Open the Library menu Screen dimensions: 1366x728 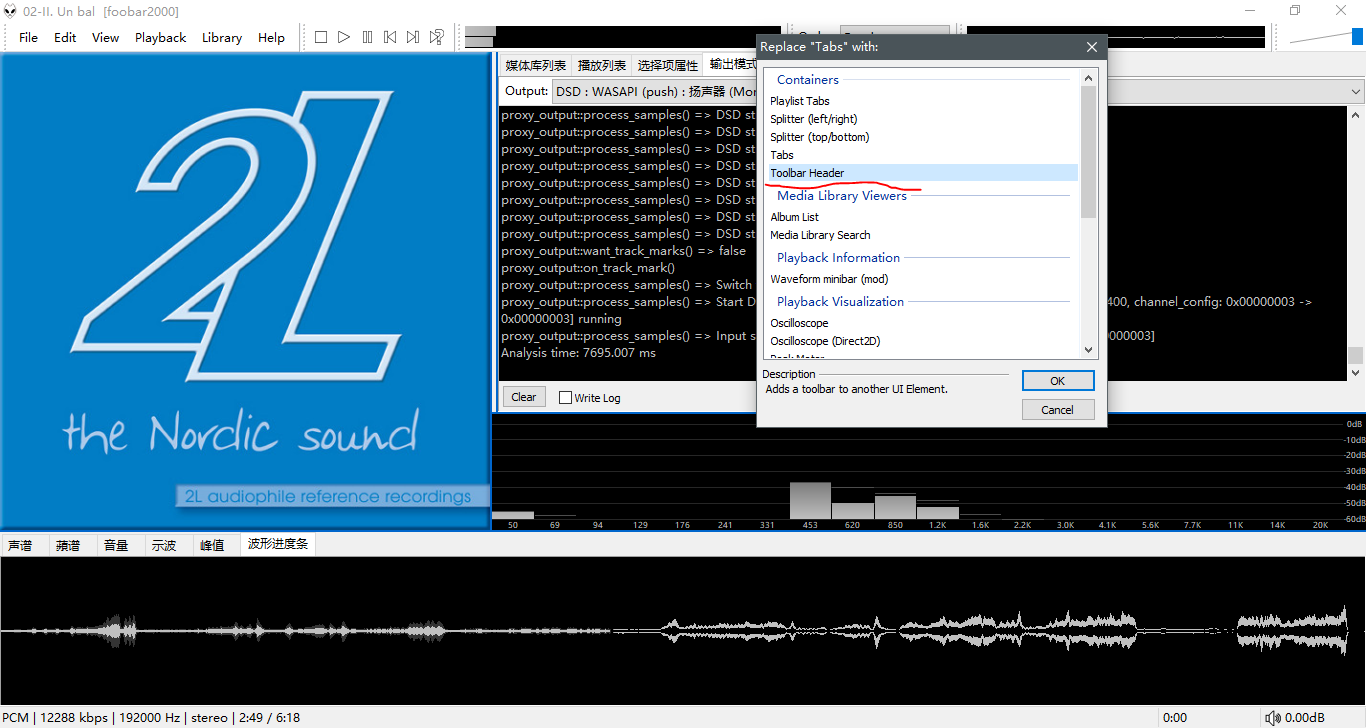tap(221, 37)
